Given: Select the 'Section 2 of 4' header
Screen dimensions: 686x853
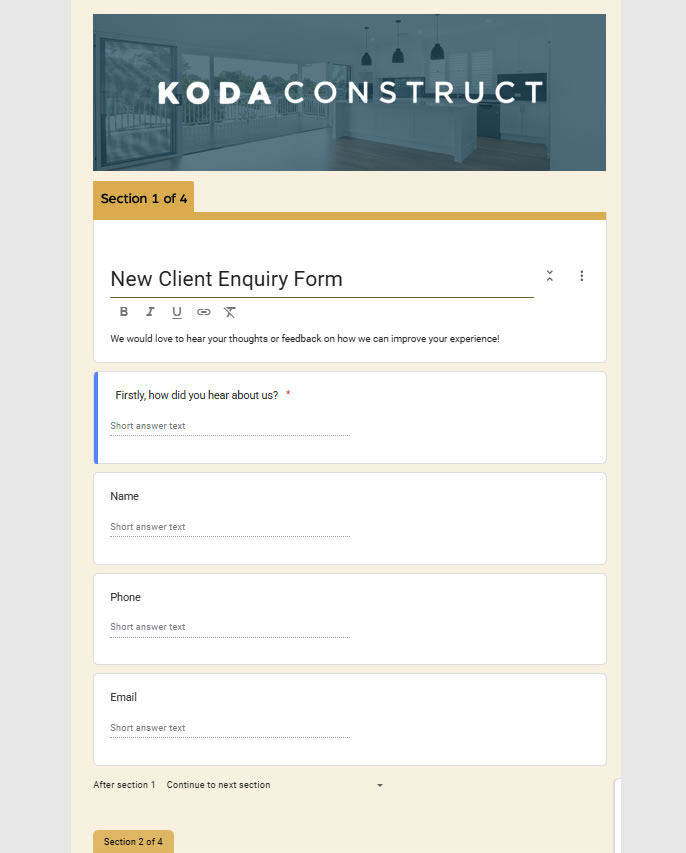Looking at the screenshot, I should click(x=133, y=841).
